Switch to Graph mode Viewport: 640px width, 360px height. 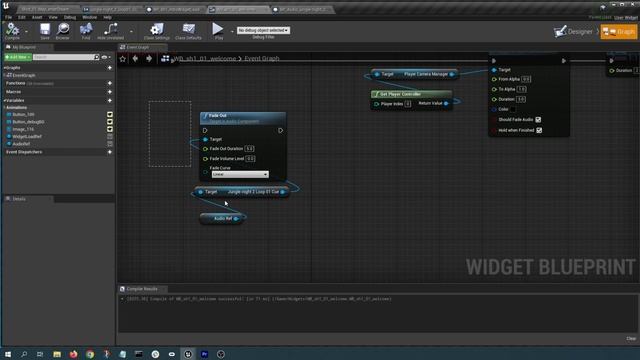pos(619,31)
